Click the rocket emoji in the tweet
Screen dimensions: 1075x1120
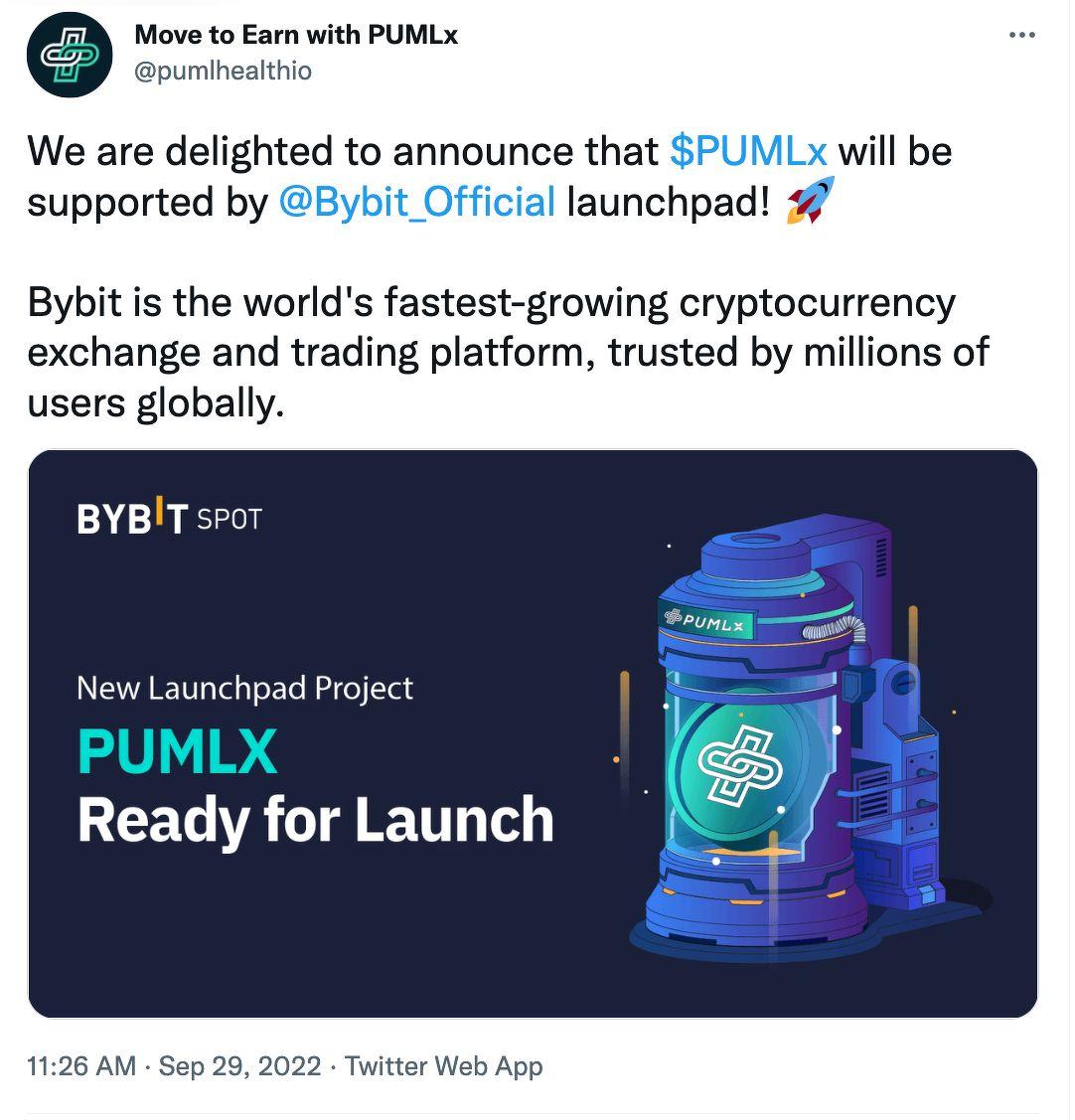tap(810, 200)
